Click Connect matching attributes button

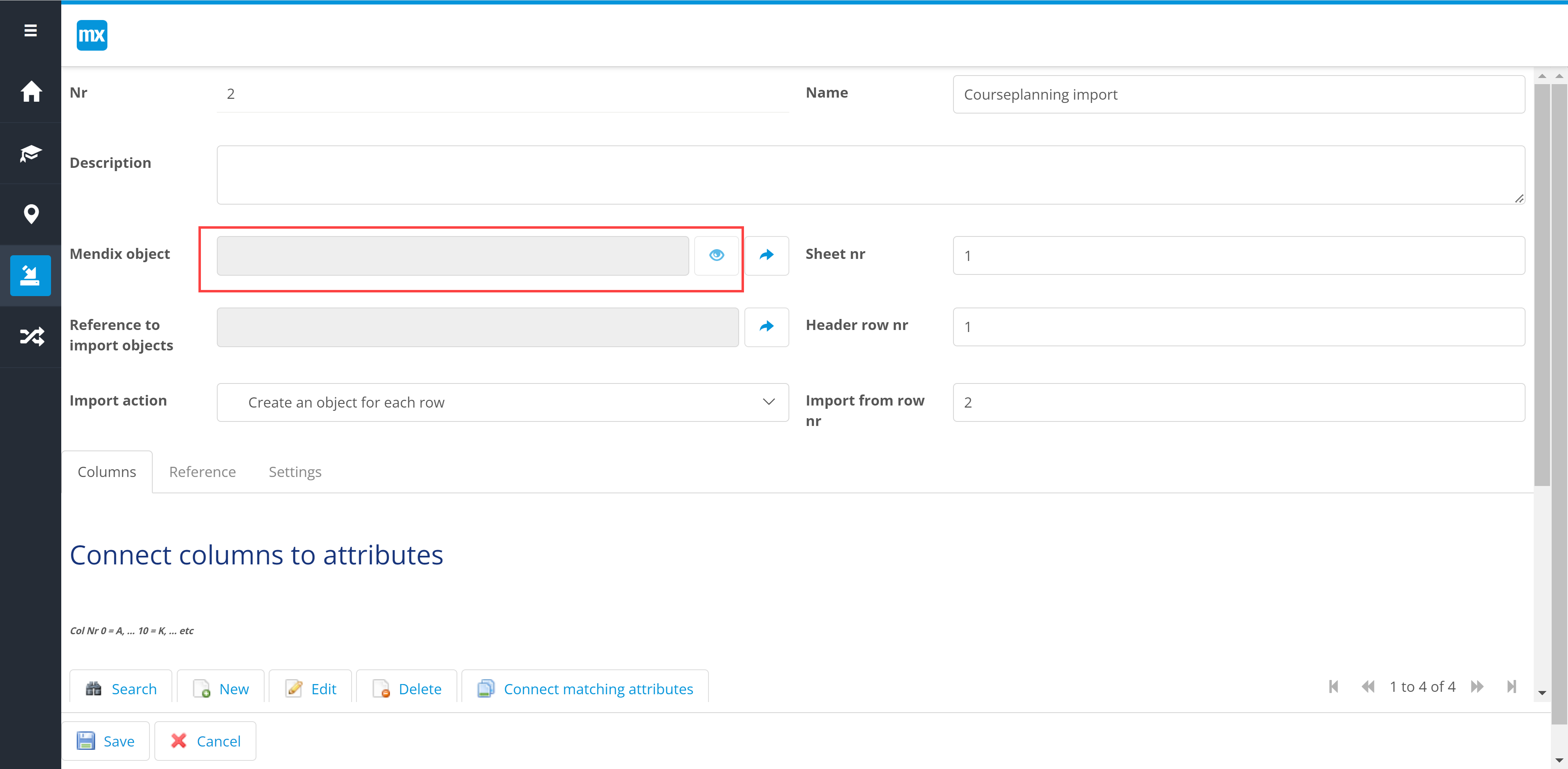pos(585,689)
